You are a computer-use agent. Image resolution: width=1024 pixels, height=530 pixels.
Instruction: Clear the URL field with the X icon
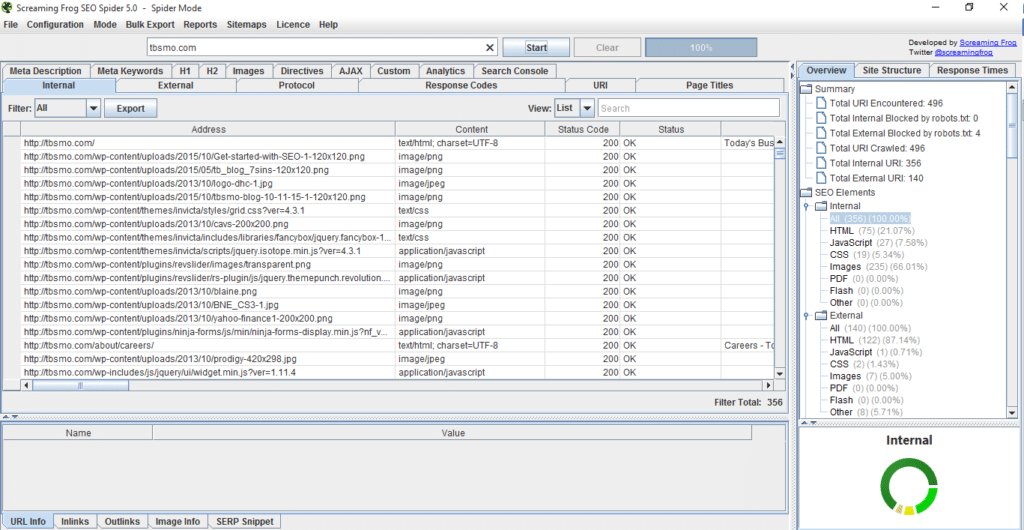pos(490,48)
